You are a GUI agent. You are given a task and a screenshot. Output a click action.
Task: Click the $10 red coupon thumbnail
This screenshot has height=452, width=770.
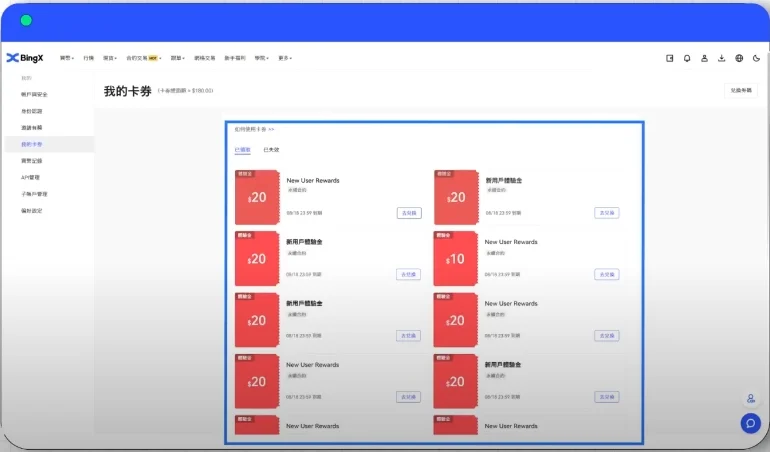click(455, 258)
